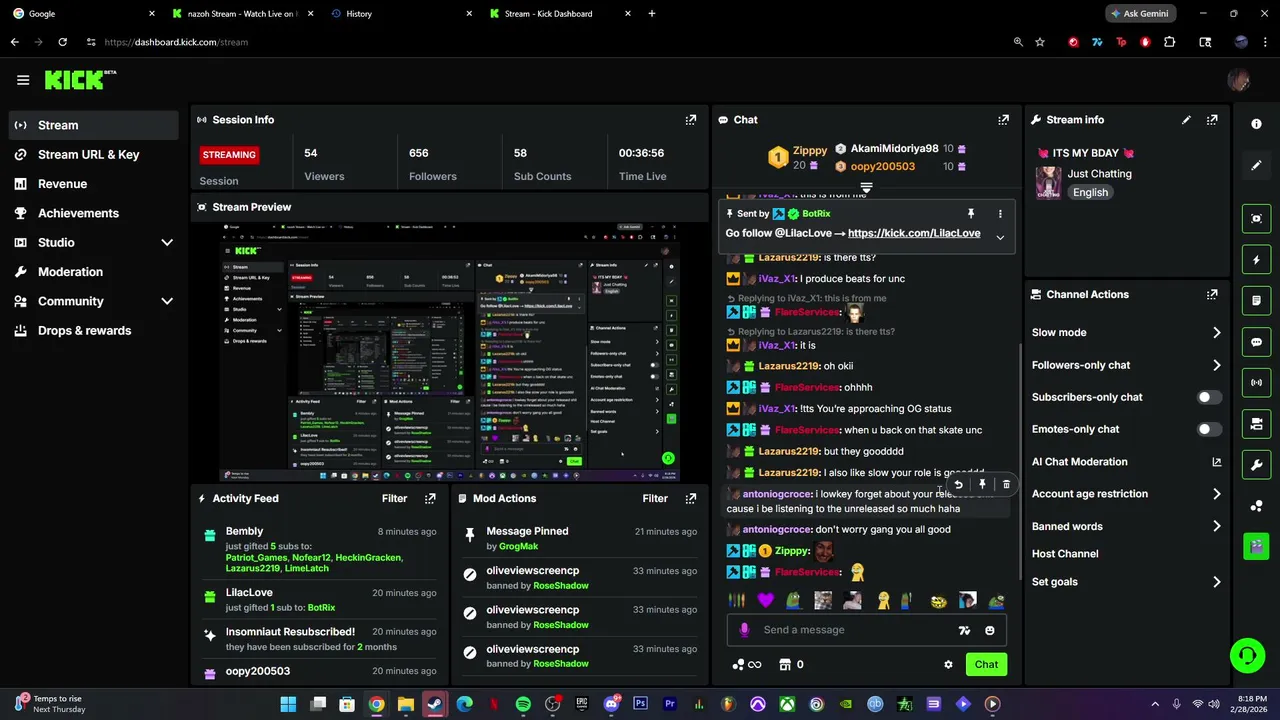Open Drops & rewards page
1280x720 pixels.
click(x=94, y=331)
